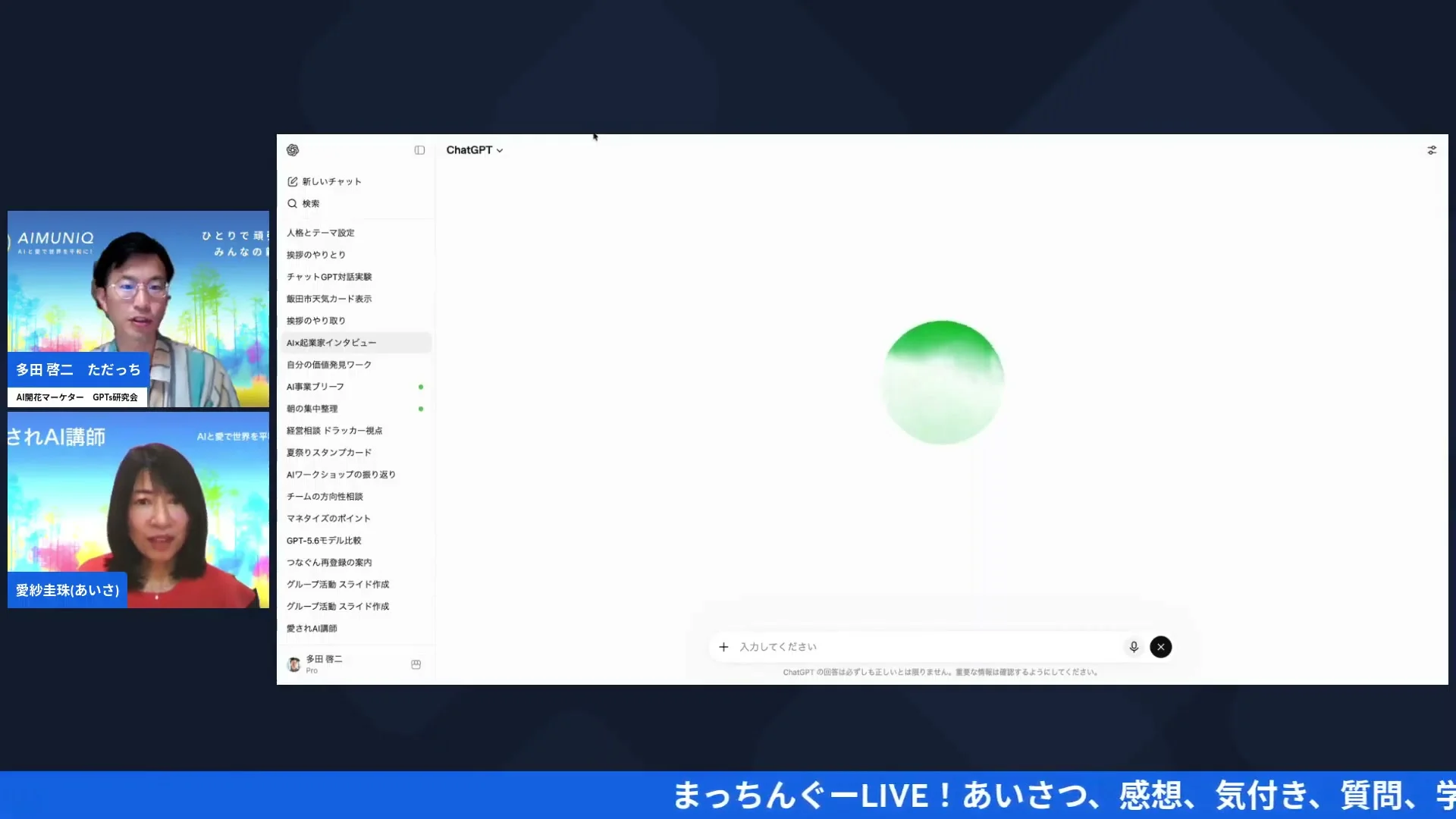Screen dimensions: 1456x819
Task: Open the チャットGPT対話実験 chat
Action: (356, 277)
